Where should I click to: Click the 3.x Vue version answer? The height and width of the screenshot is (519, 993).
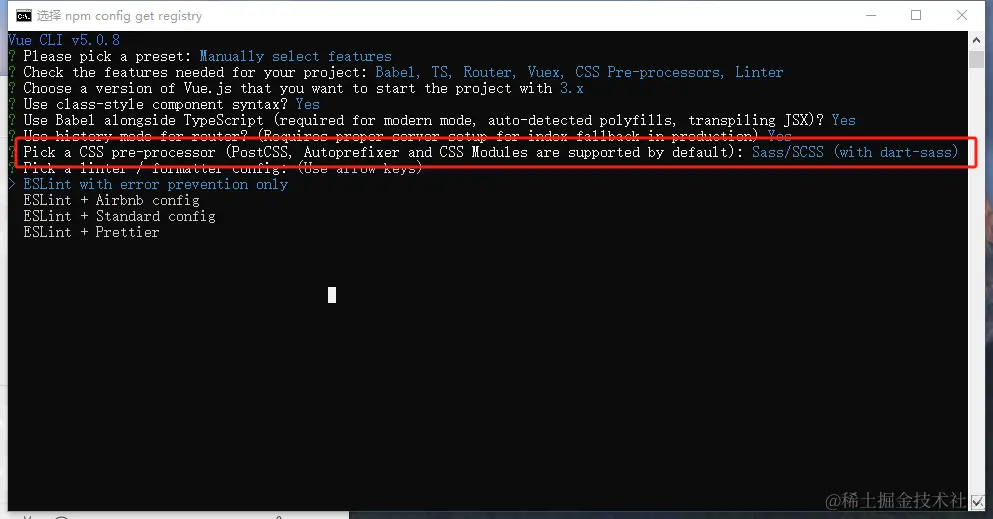click(x=571, y=89)
